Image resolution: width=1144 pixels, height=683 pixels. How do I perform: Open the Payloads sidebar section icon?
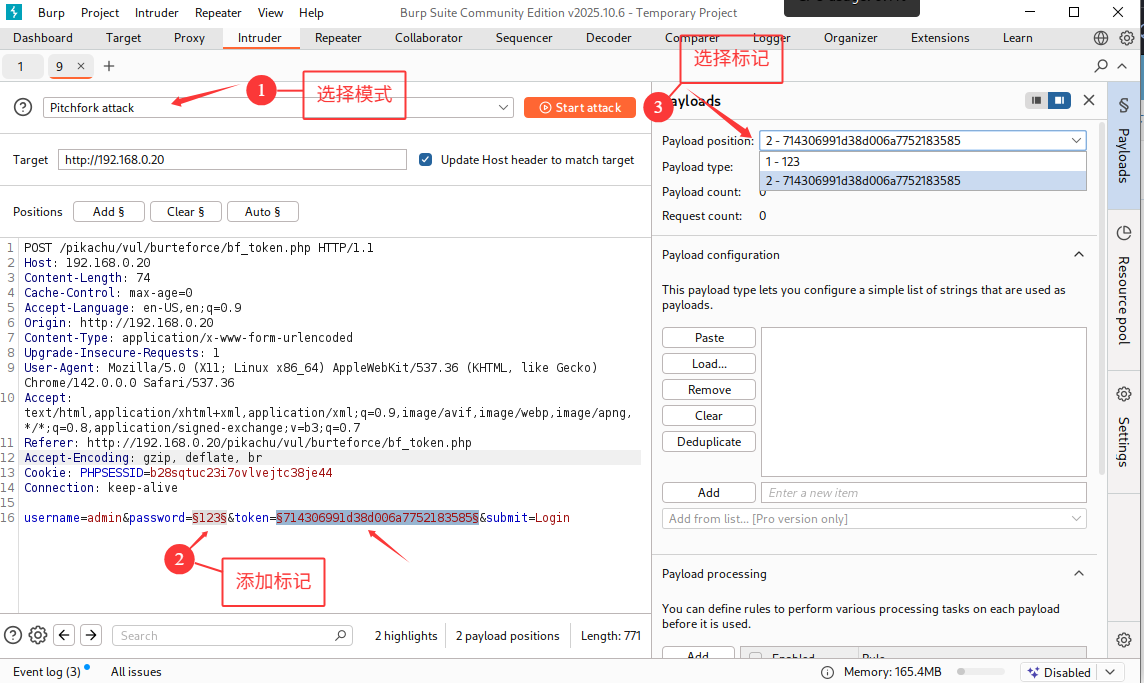tap(1124, 106)
